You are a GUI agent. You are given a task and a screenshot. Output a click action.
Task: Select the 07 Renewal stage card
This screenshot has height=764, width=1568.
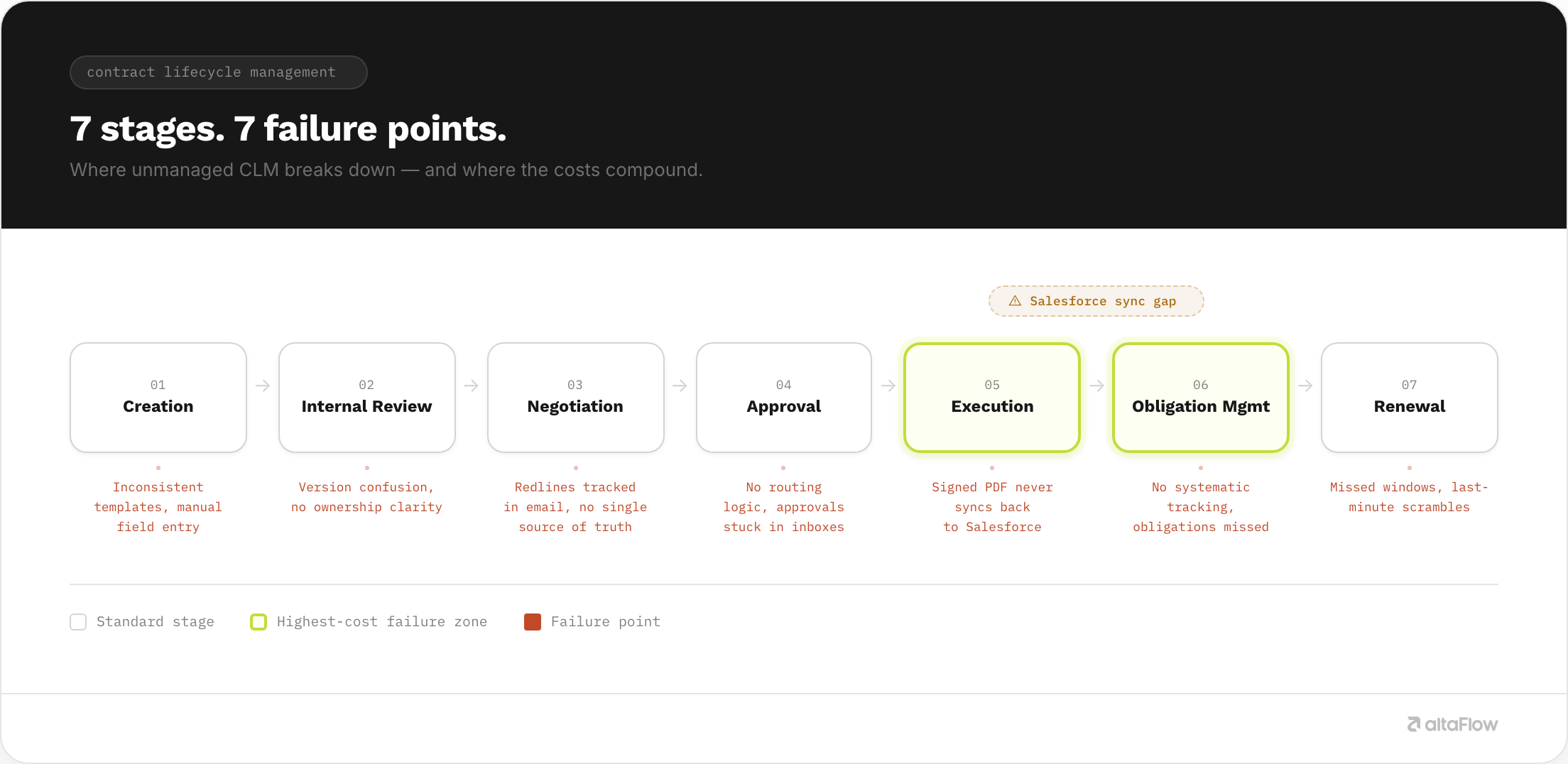[1410, 398]
